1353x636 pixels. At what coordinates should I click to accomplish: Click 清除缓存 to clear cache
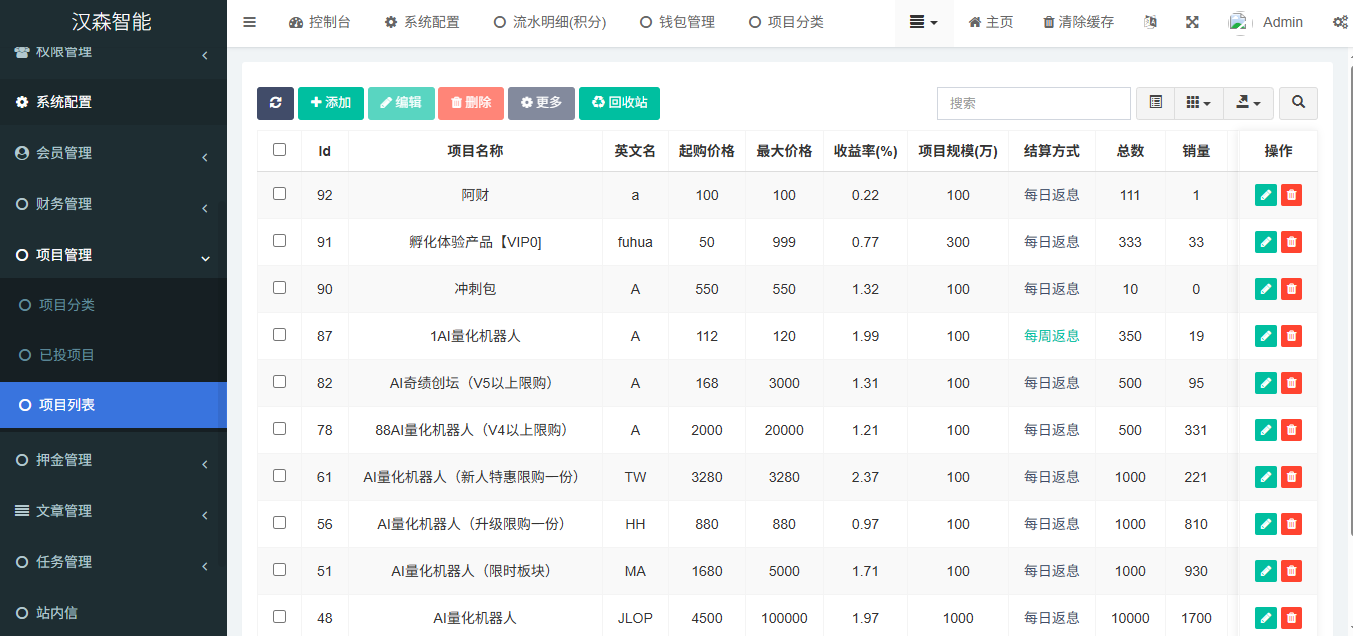(x=1077, y=20)
